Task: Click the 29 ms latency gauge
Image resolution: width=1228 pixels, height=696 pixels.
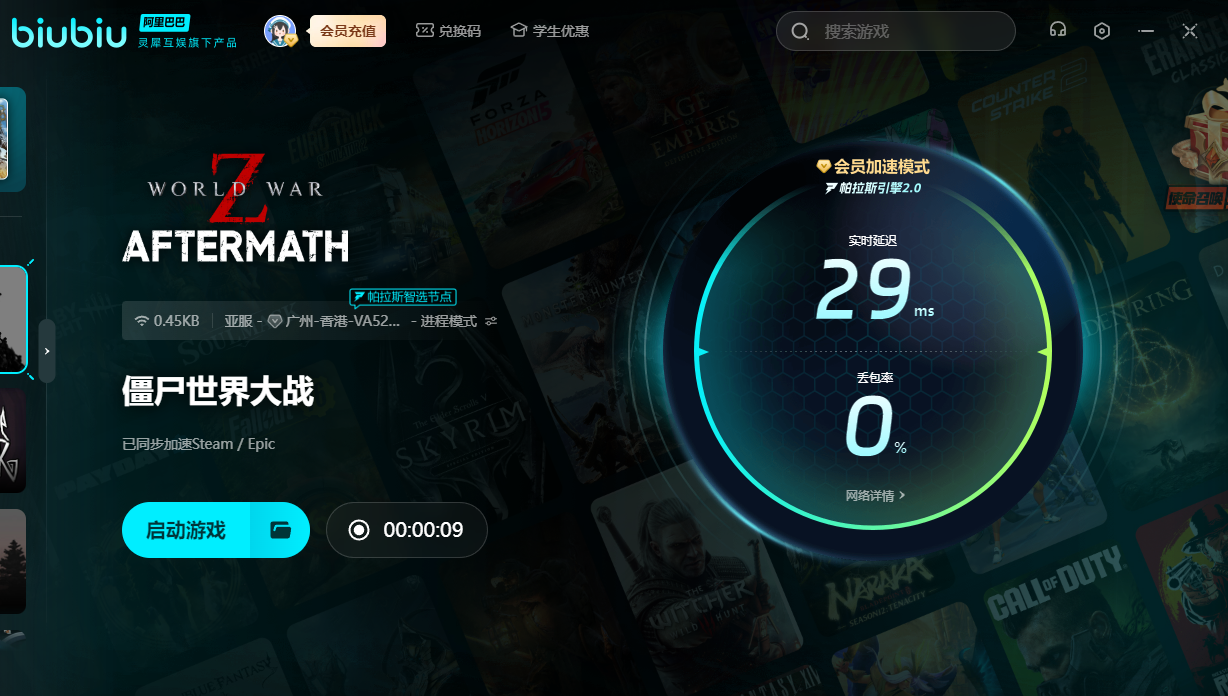Action: click(x=864, y=290)
